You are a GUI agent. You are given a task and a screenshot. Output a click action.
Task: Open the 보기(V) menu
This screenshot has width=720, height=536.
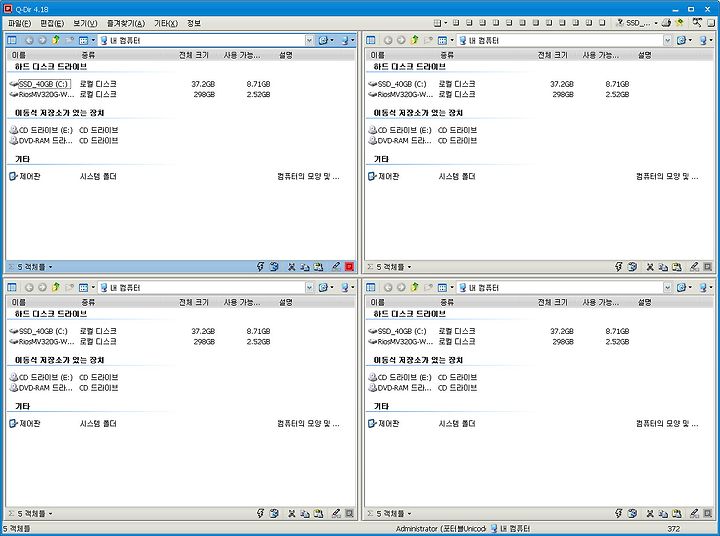coord(85,23)
